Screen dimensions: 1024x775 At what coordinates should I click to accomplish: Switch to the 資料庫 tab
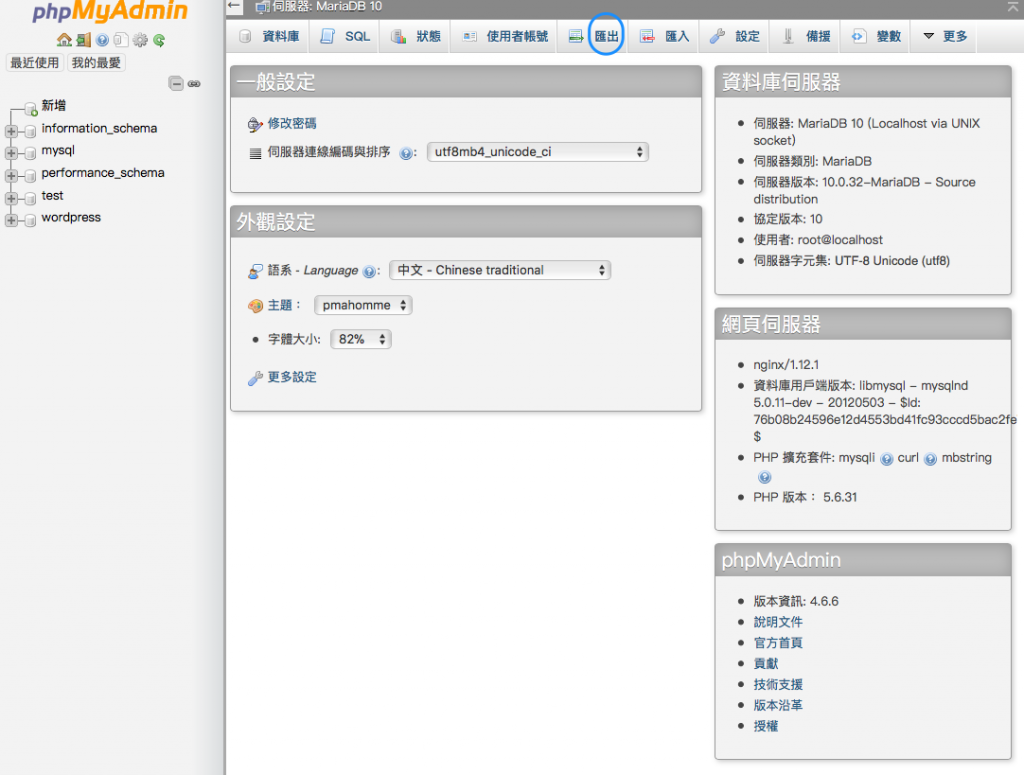pyautogui.click(x=268, y=36)
